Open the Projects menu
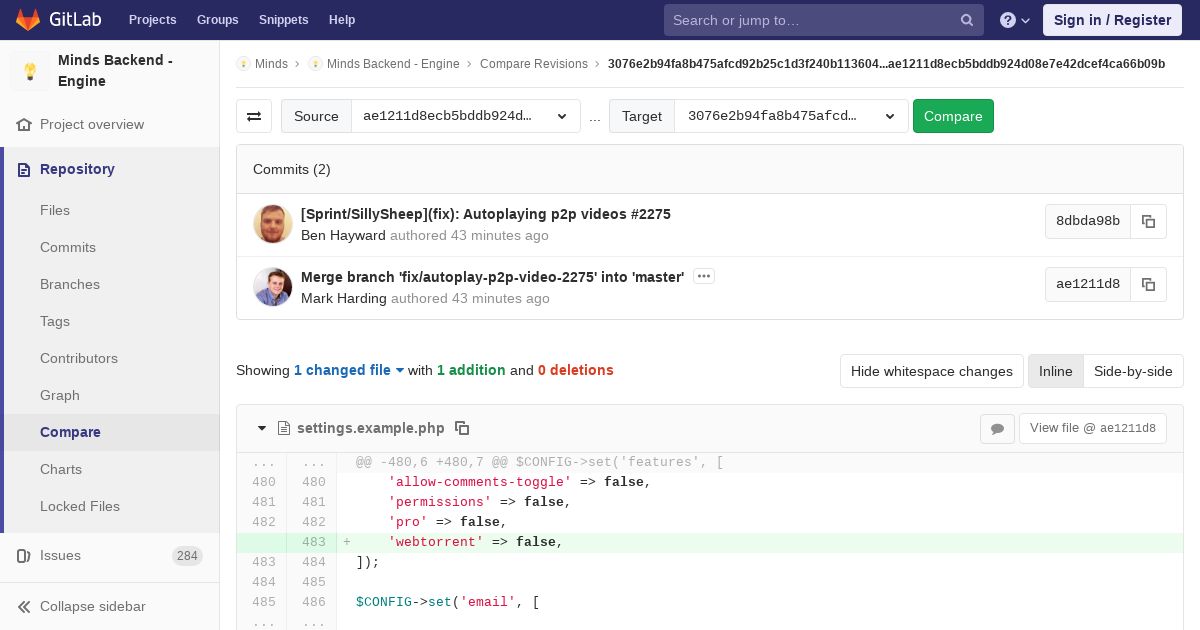 pos(152,20)
